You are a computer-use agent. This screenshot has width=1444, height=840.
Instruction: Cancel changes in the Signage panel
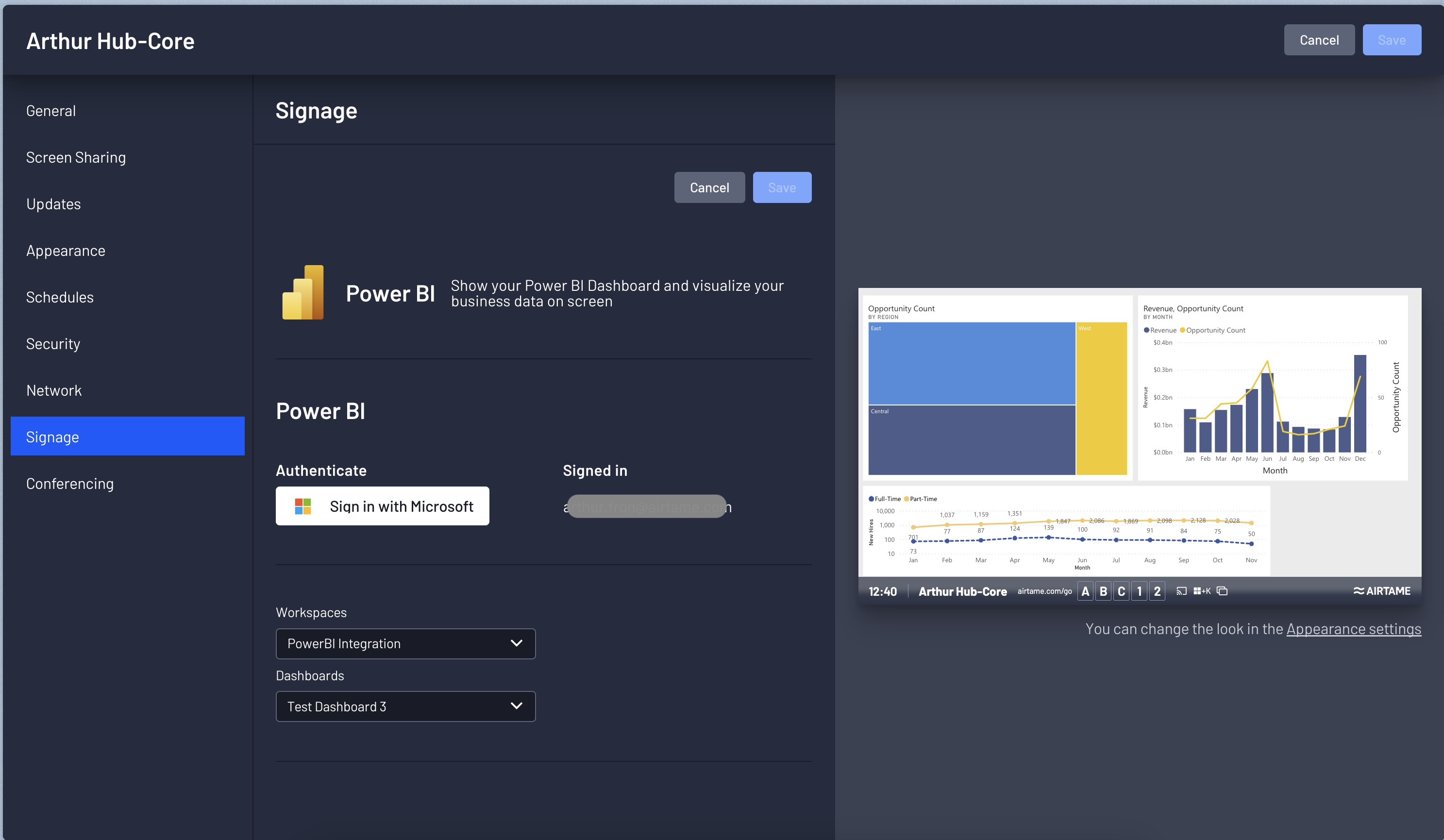tap(709, 187)
